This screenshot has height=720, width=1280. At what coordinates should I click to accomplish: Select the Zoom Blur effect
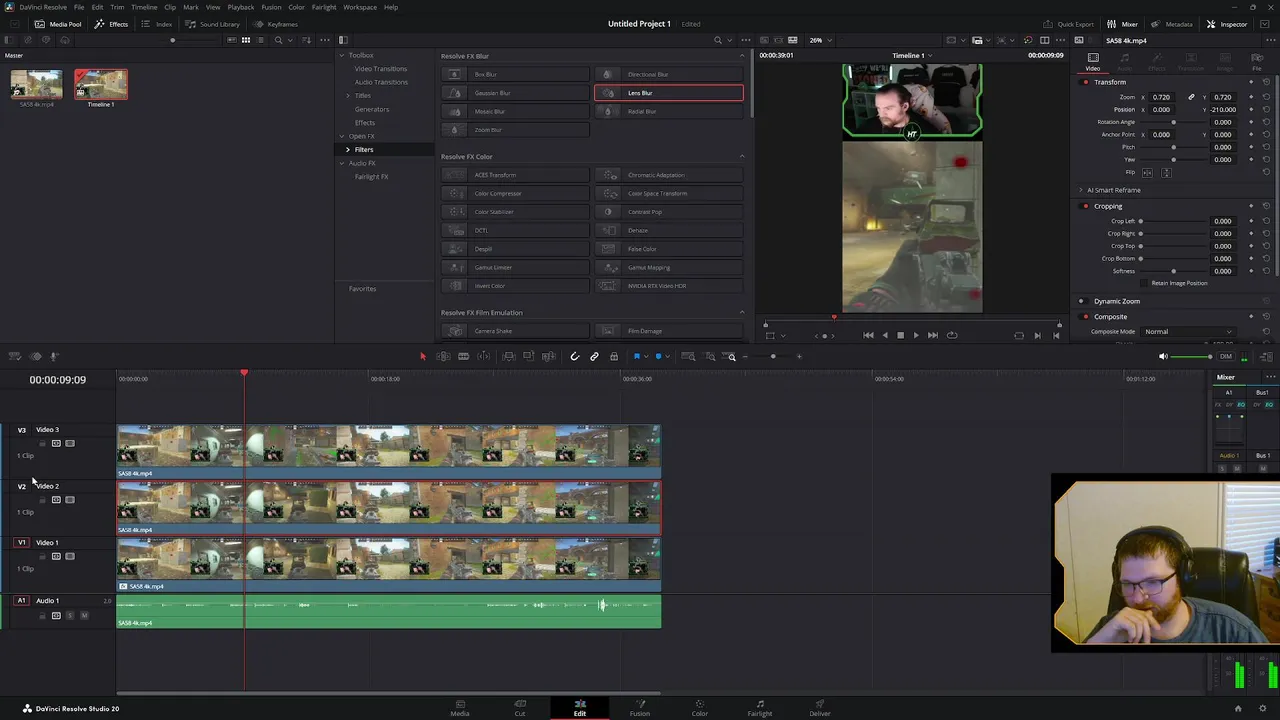[516, 130]
